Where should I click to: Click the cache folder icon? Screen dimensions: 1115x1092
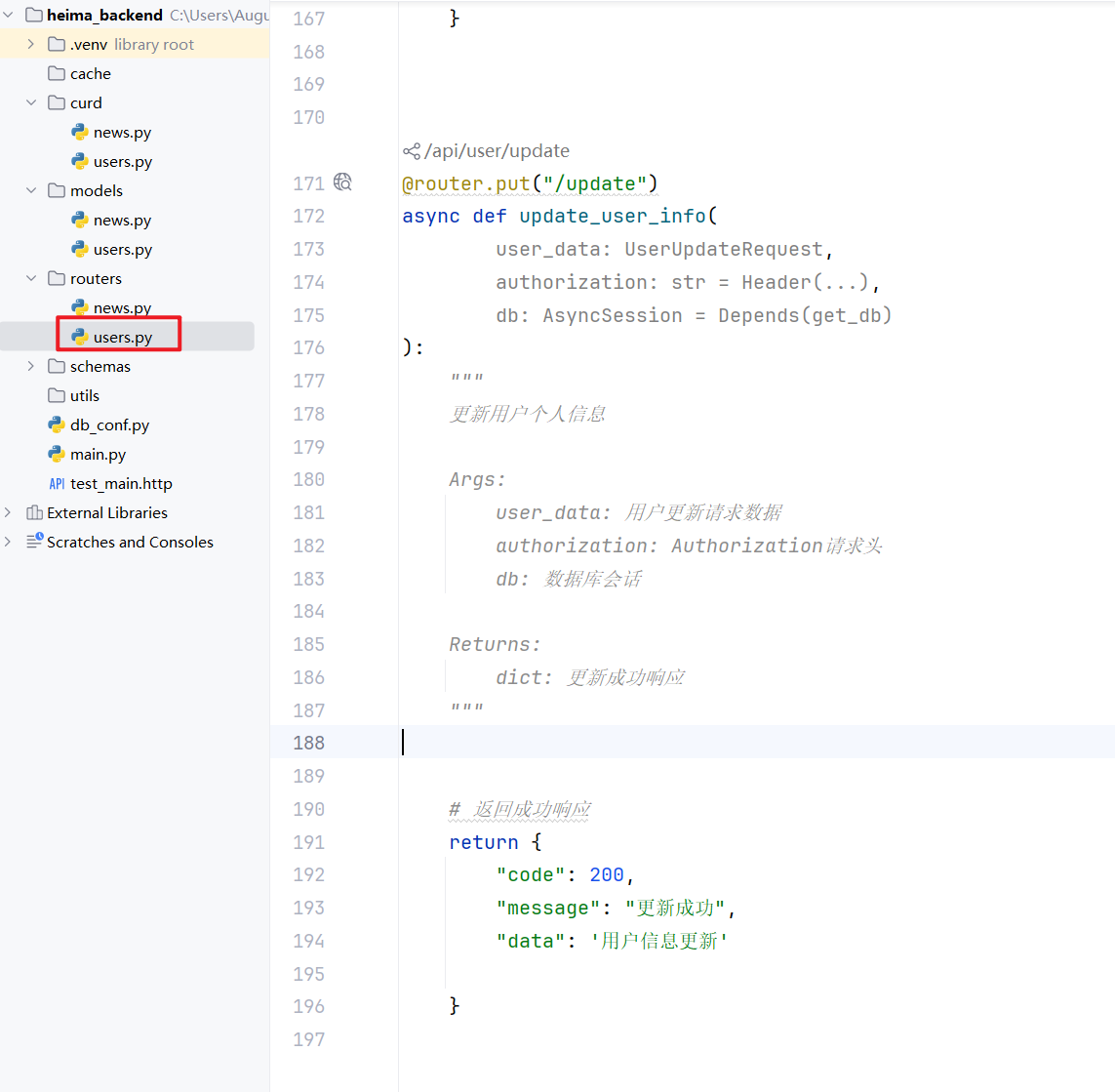point(57,74)
